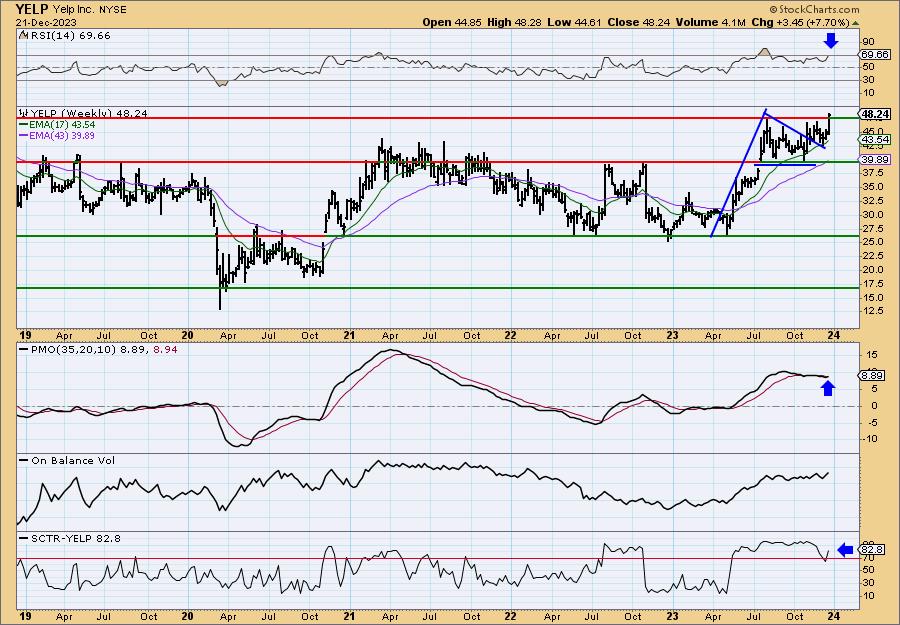Click the 32.5 price axis label
The height and width of the screenshot is (625, 900).
coord(872,201)
